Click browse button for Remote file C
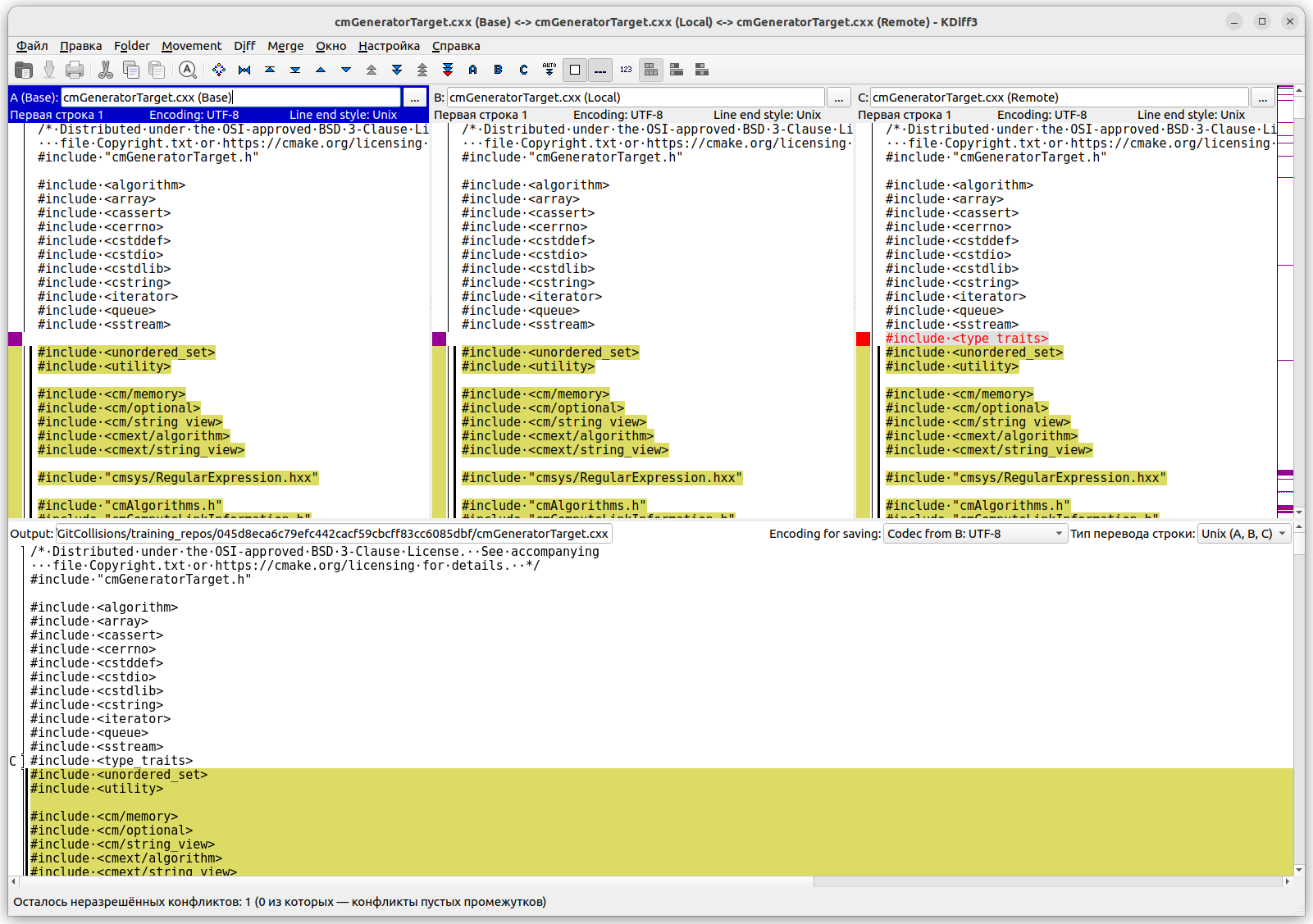This screenshot has width=1313, height=924. [1263, 98]
